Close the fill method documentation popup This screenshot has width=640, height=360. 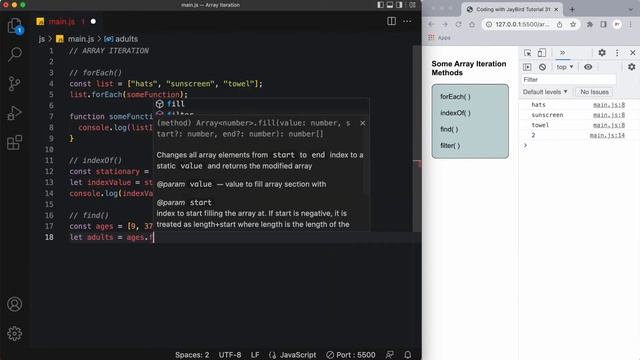362,123
